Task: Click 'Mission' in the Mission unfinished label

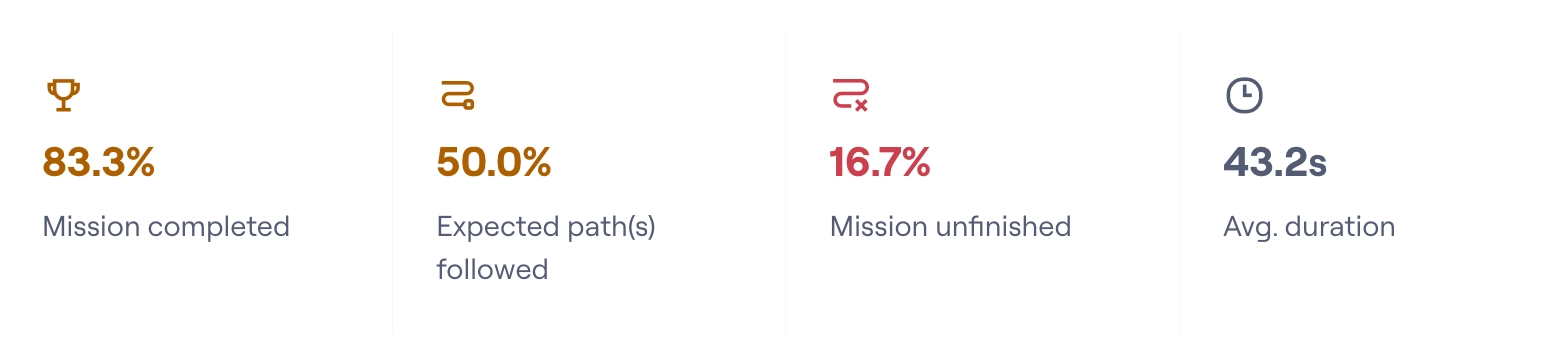Action: point(879,227)
